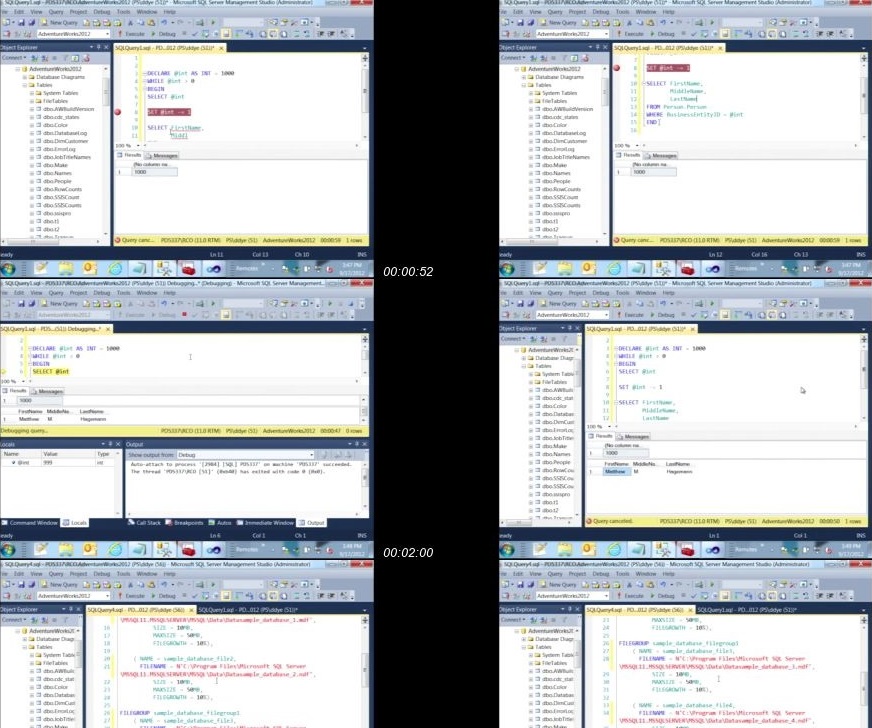Click the Start orb in the Debugging window taskbar
This screenshot has width=872, height=728.
pyautogui.click(x=8, y=550)
